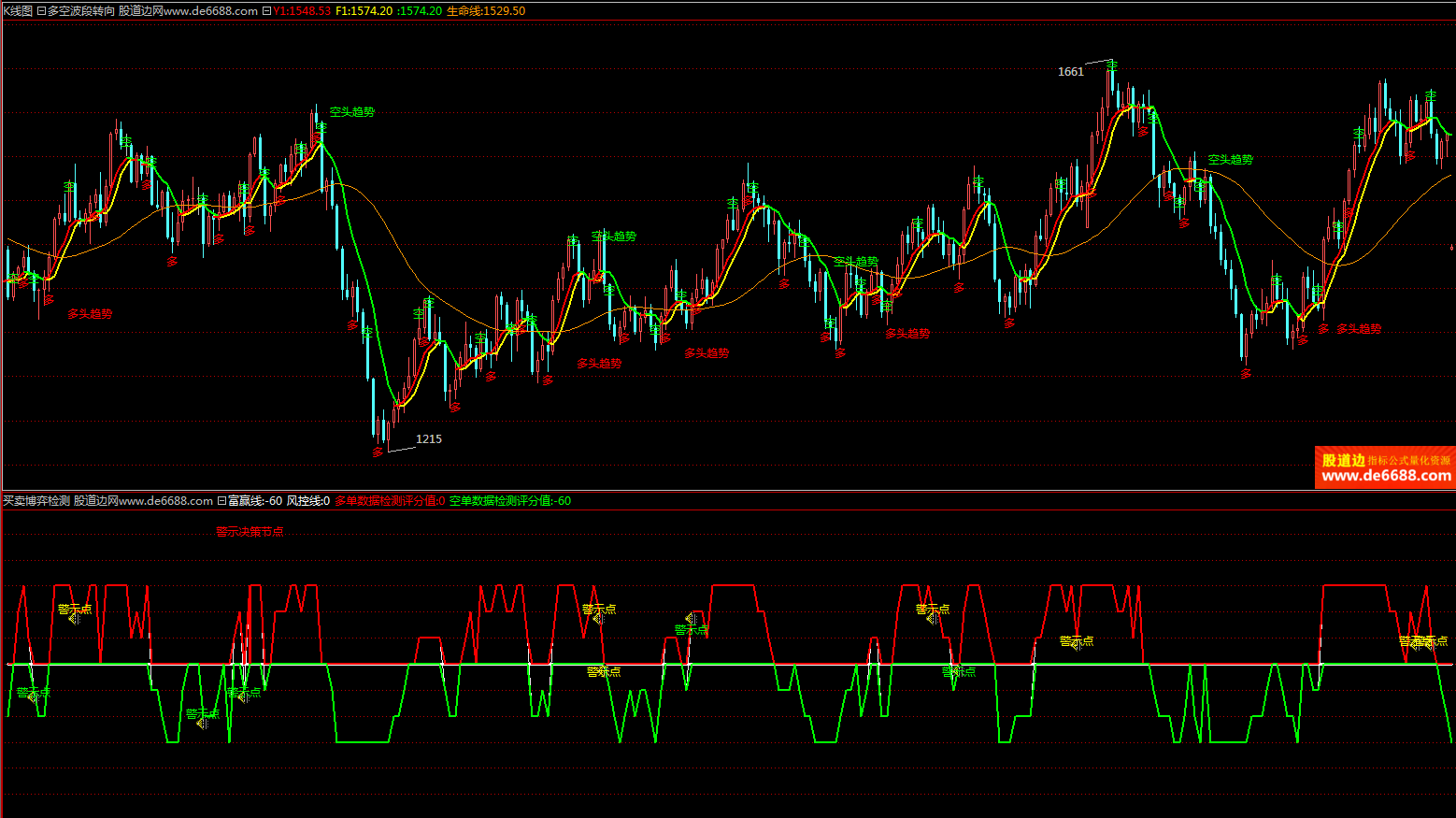Click the 1215 low price label
The height and width of the screenshot is (818, 1456).
[x=428, y=439]
